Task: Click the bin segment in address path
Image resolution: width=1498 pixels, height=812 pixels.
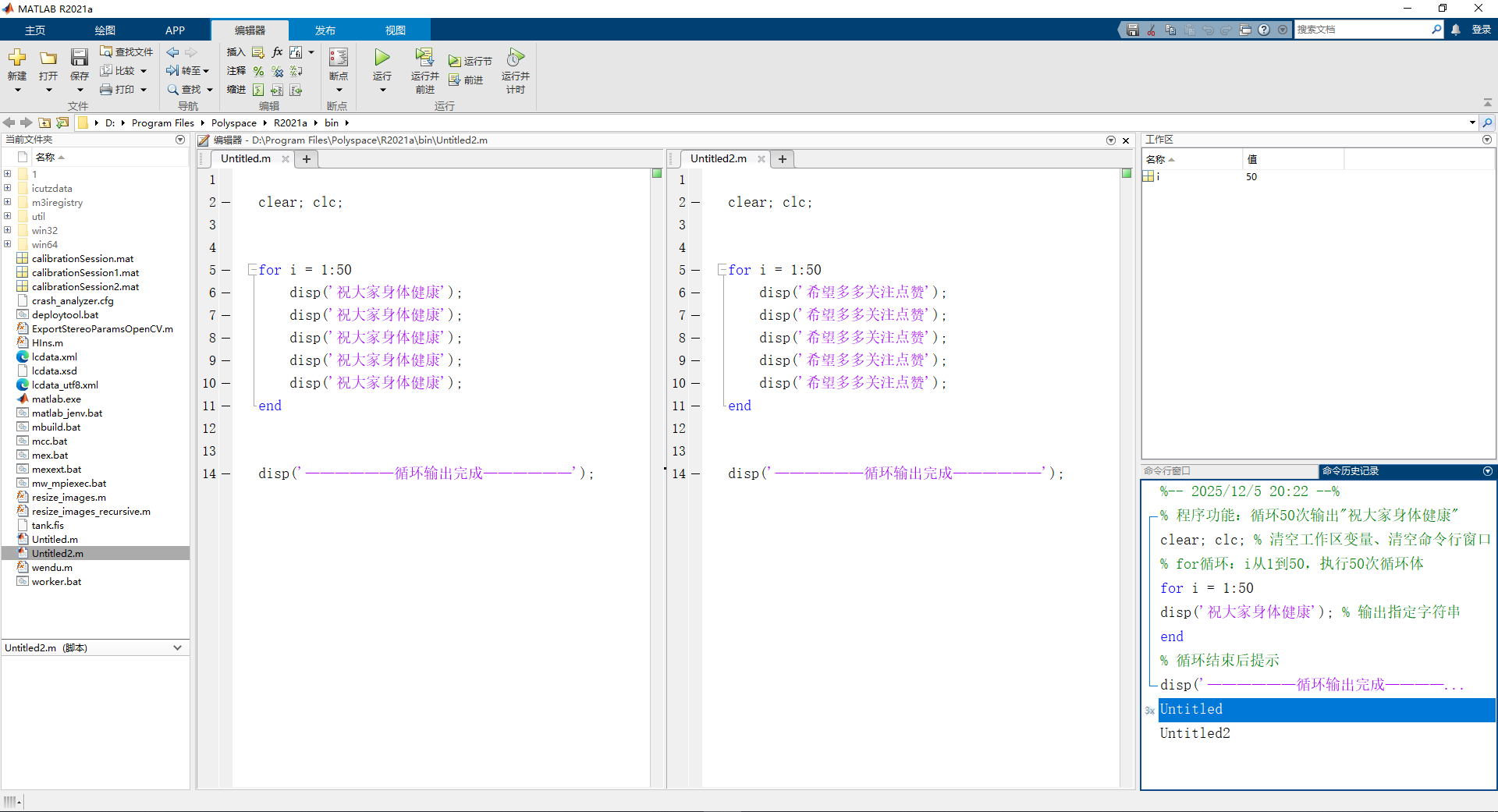Action: (x=332, y=122)
